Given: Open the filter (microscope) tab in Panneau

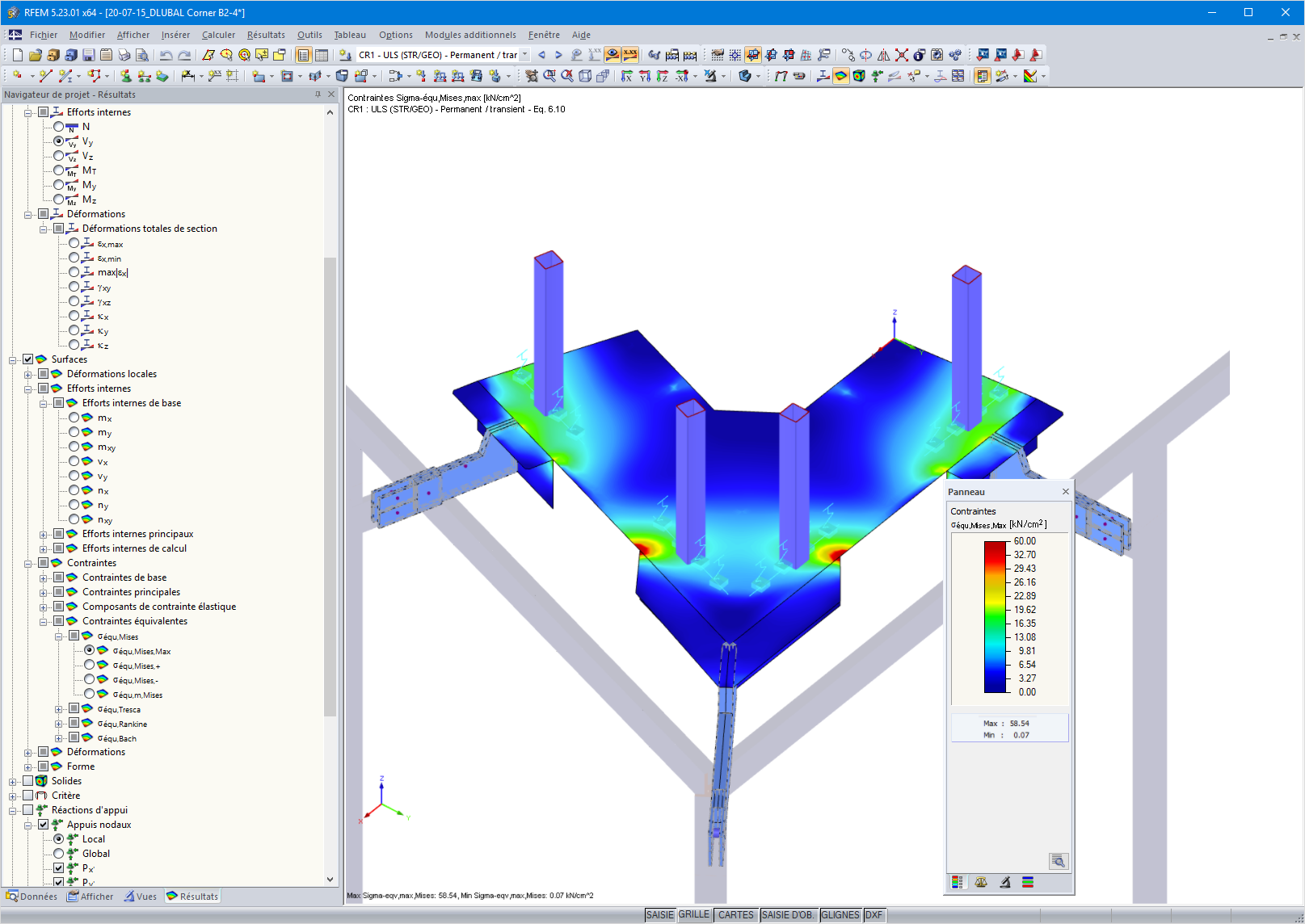Looking at the screenshot, I should (1004, 882).
